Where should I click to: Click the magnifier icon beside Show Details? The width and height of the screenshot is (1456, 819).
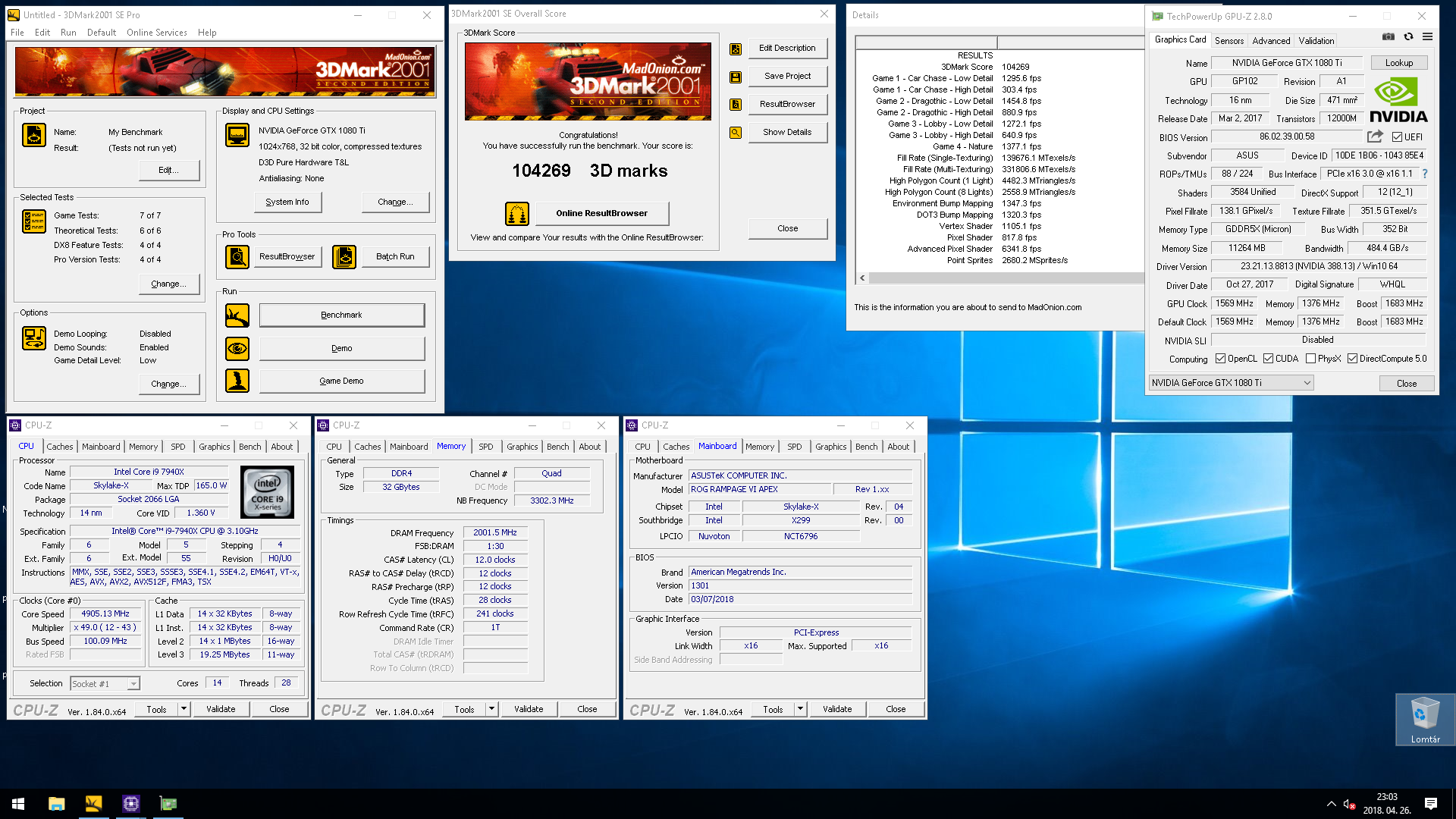coord(736,133)
